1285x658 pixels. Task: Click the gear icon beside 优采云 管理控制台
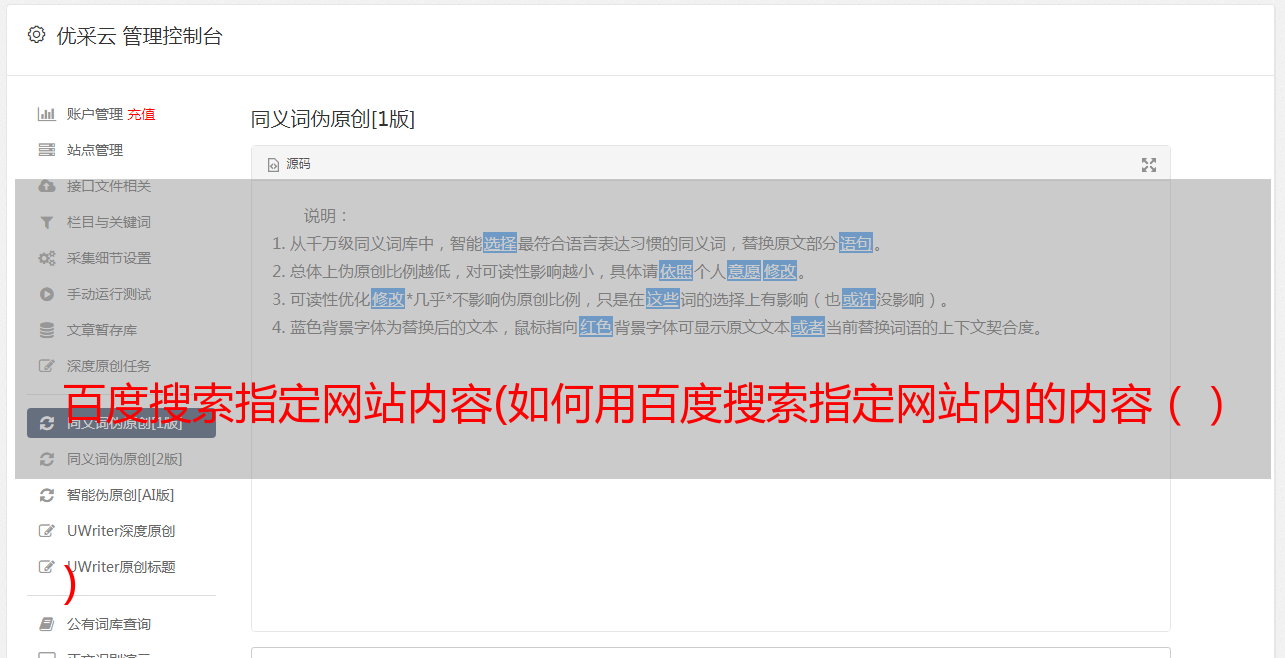(x=37, y=35)
